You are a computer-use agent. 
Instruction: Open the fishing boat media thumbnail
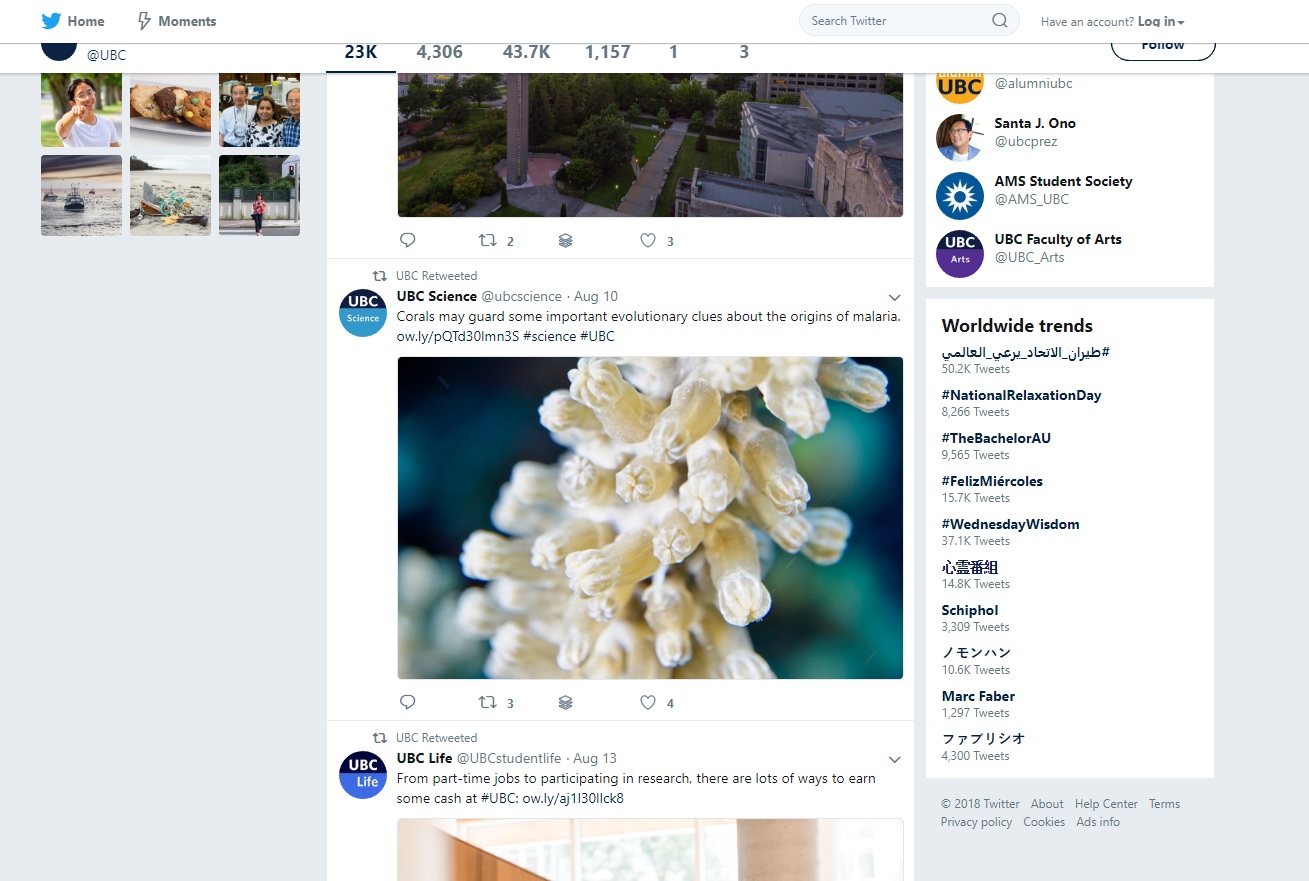click(x=81, y=195)
